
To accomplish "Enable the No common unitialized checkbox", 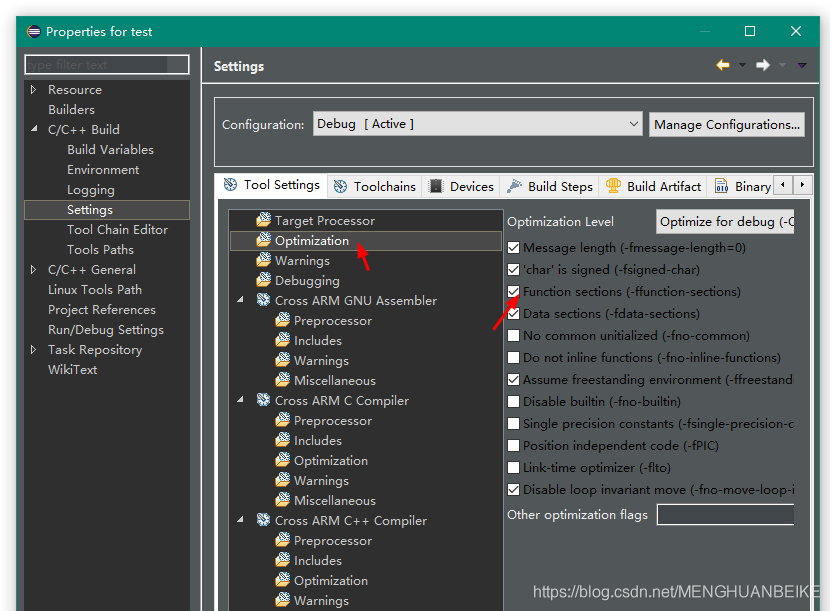I will pyautogui.click(x=514, y=336).
